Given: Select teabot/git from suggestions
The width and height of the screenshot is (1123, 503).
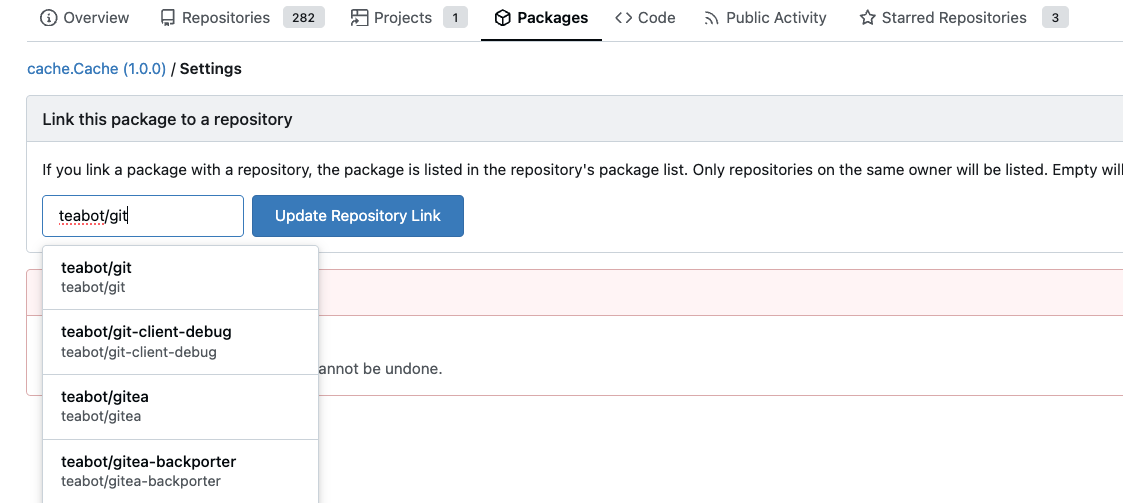Looking at the screenshot, I should (x=180, y=277).
